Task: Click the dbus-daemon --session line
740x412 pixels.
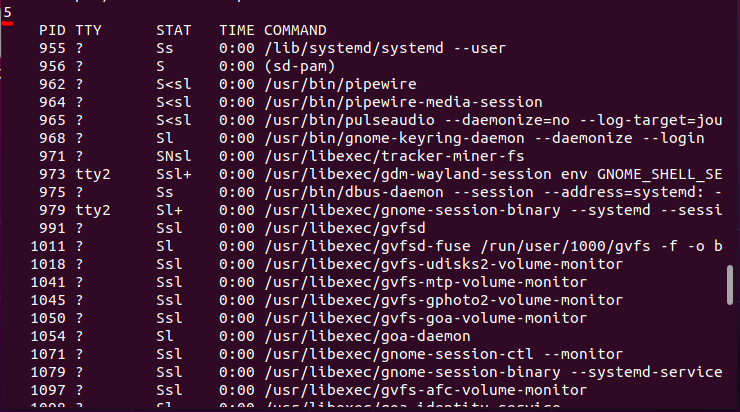Action: 493,192
